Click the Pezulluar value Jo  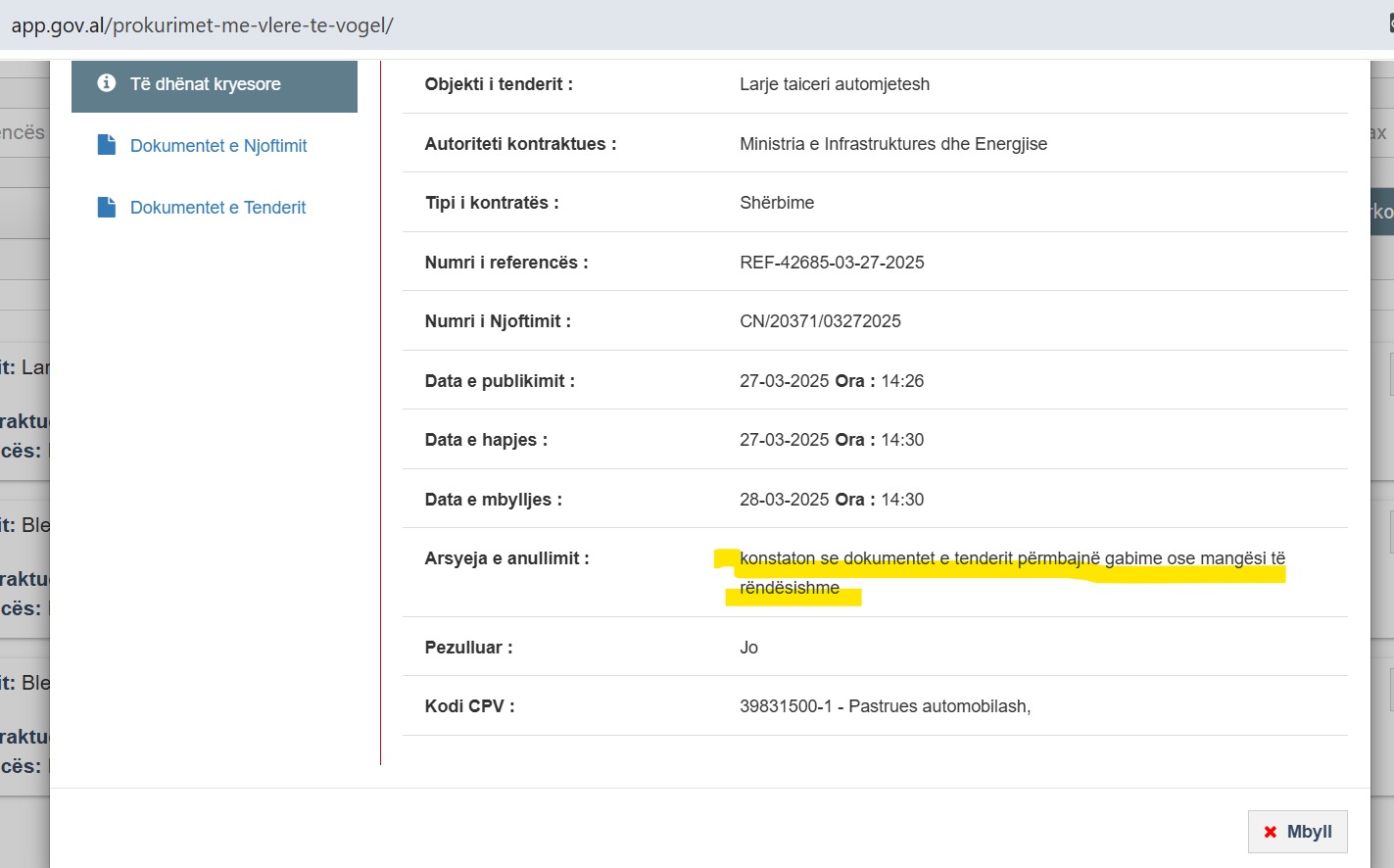[x=748, y=648]
